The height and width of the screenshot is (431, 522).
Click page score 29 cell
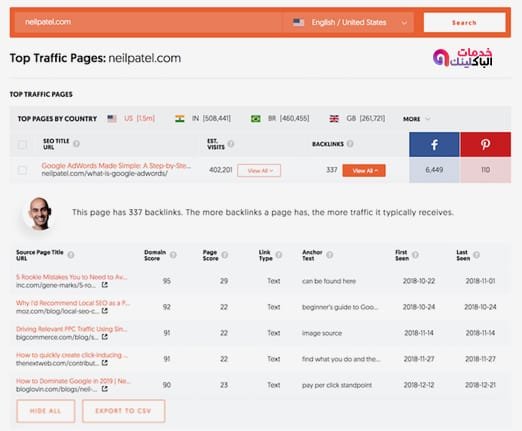coord(224,281)
